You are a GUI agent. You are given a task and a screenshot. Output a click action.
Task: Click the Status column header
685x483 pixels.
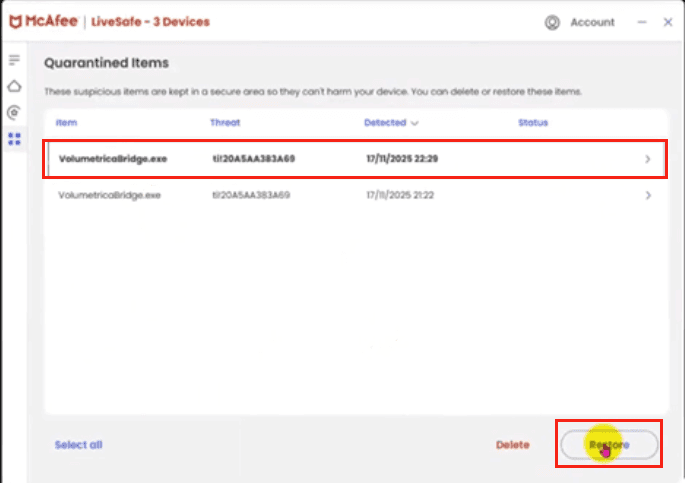pyautogui.click(x=533, y=123)
